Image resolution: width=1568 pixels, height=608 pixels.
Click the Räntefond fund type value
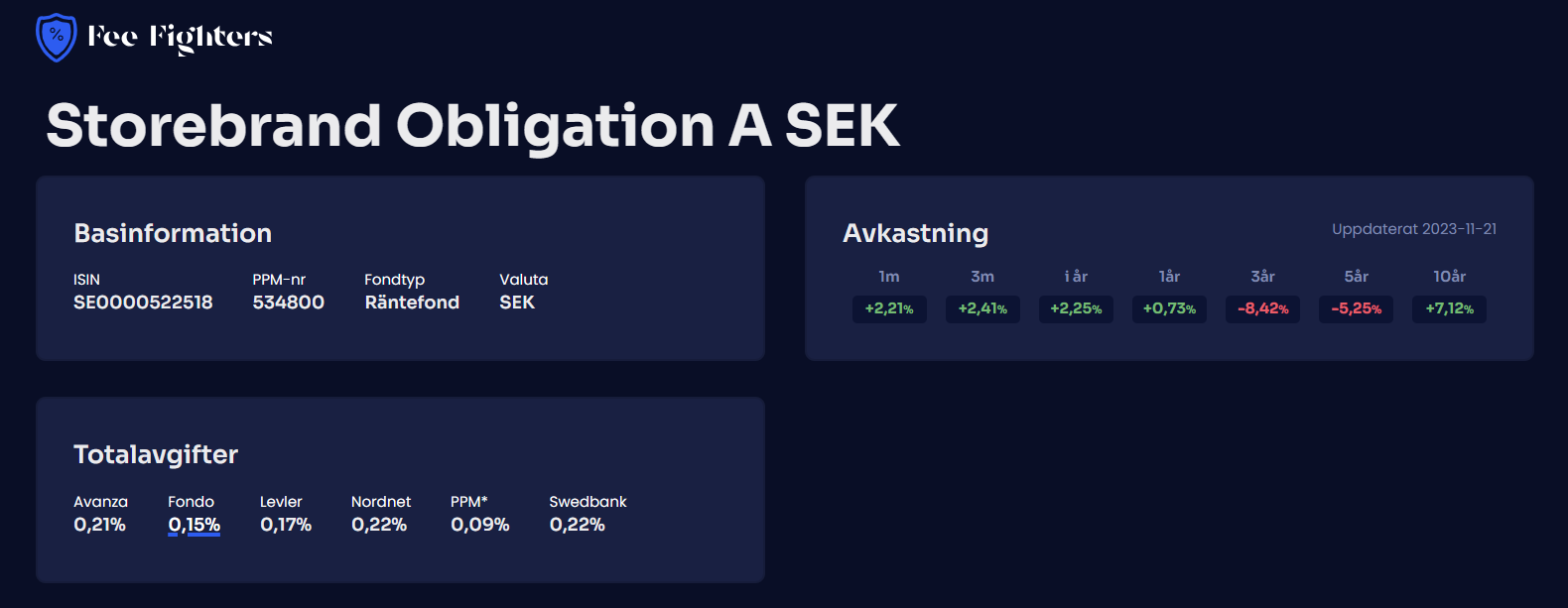412,303
